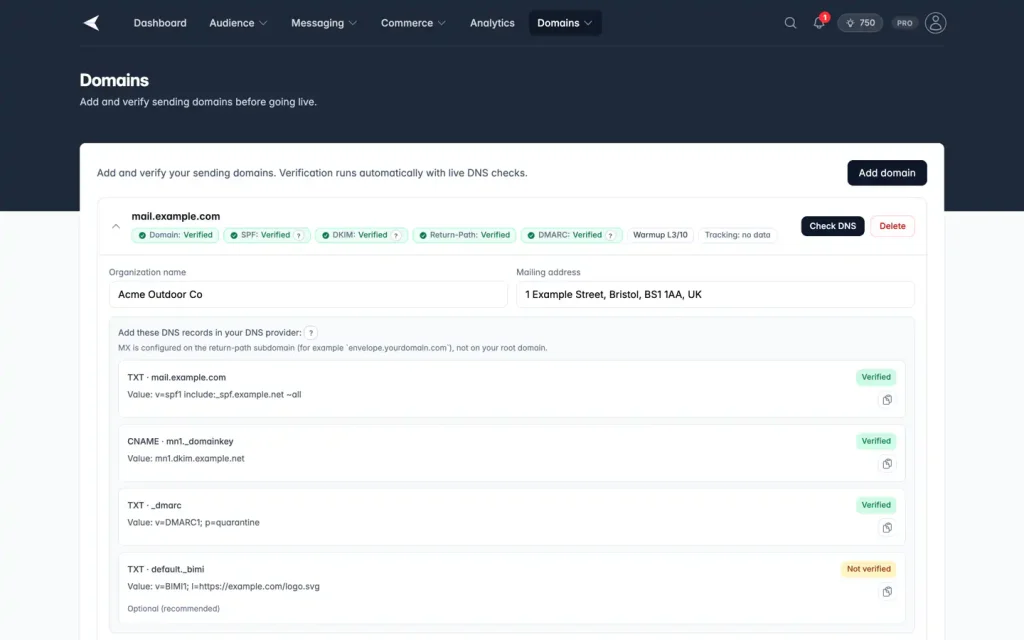
Task: Edit the Mailing address field
Action: (x=715, y=295)
